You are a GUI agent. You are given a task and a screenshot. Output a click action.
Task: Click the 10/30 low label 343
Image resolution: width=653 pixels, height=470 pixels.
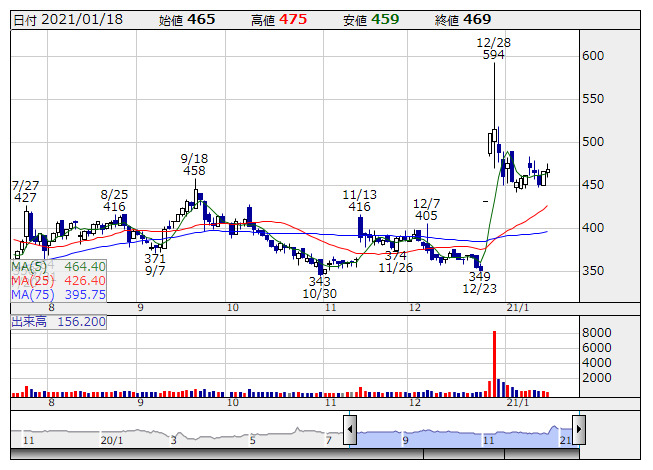(x=319, y=281)
